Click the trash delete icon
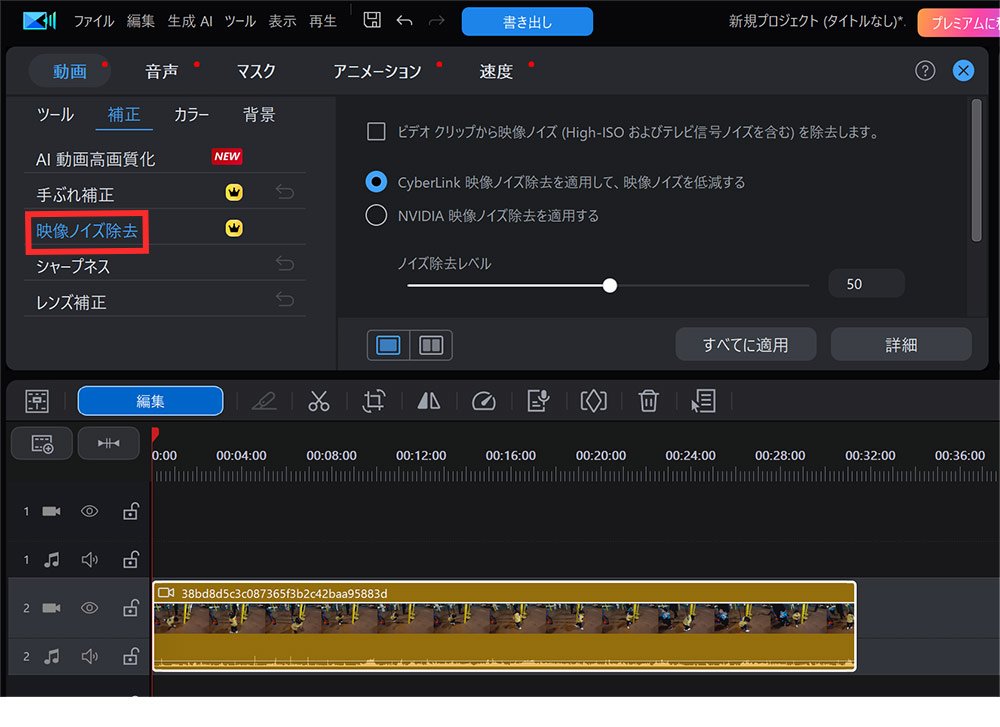The image size is (1000, 727). (x=649, y=401)
